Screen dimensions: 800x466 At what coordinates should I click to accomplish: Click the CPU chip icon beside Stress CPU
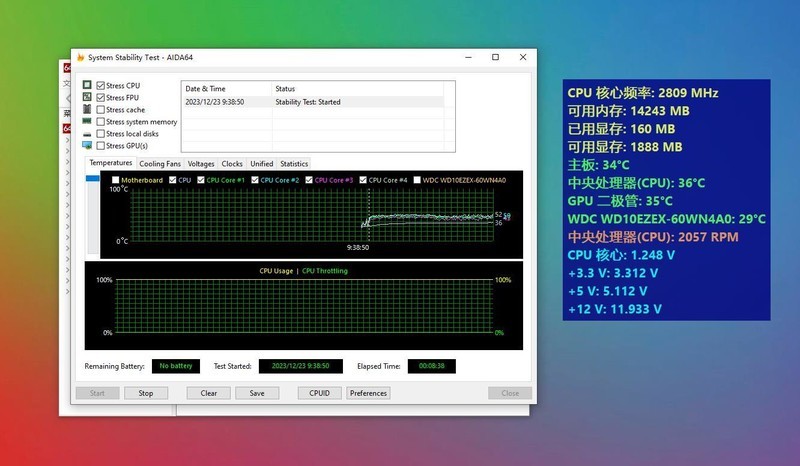[87, 85]
